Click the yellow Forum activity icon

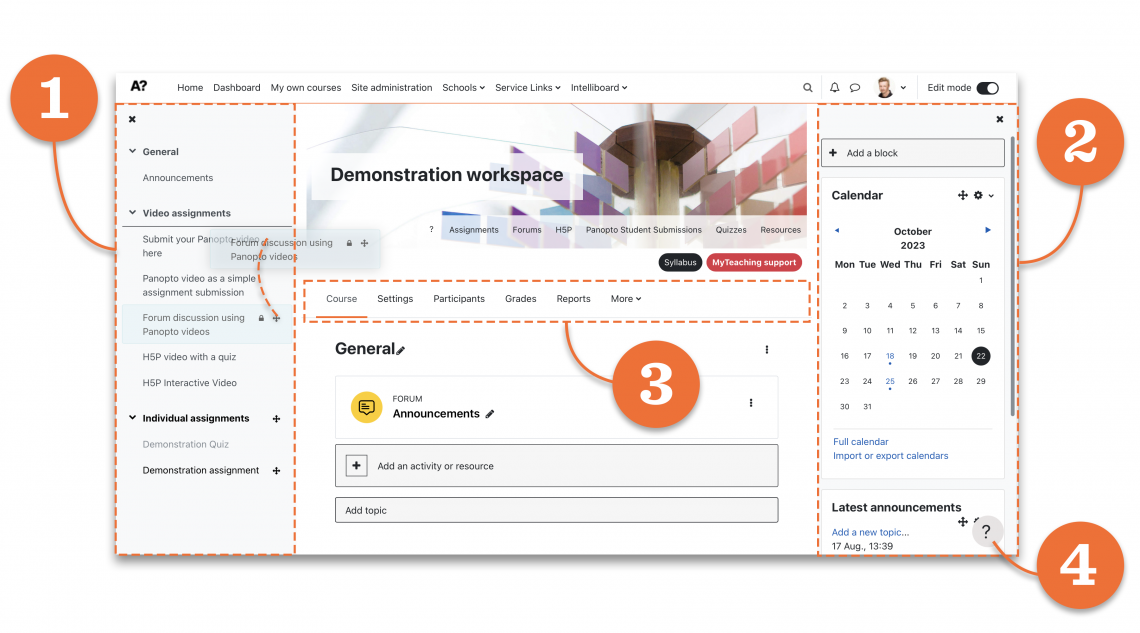pyautogui.click(x=367, y=407)
